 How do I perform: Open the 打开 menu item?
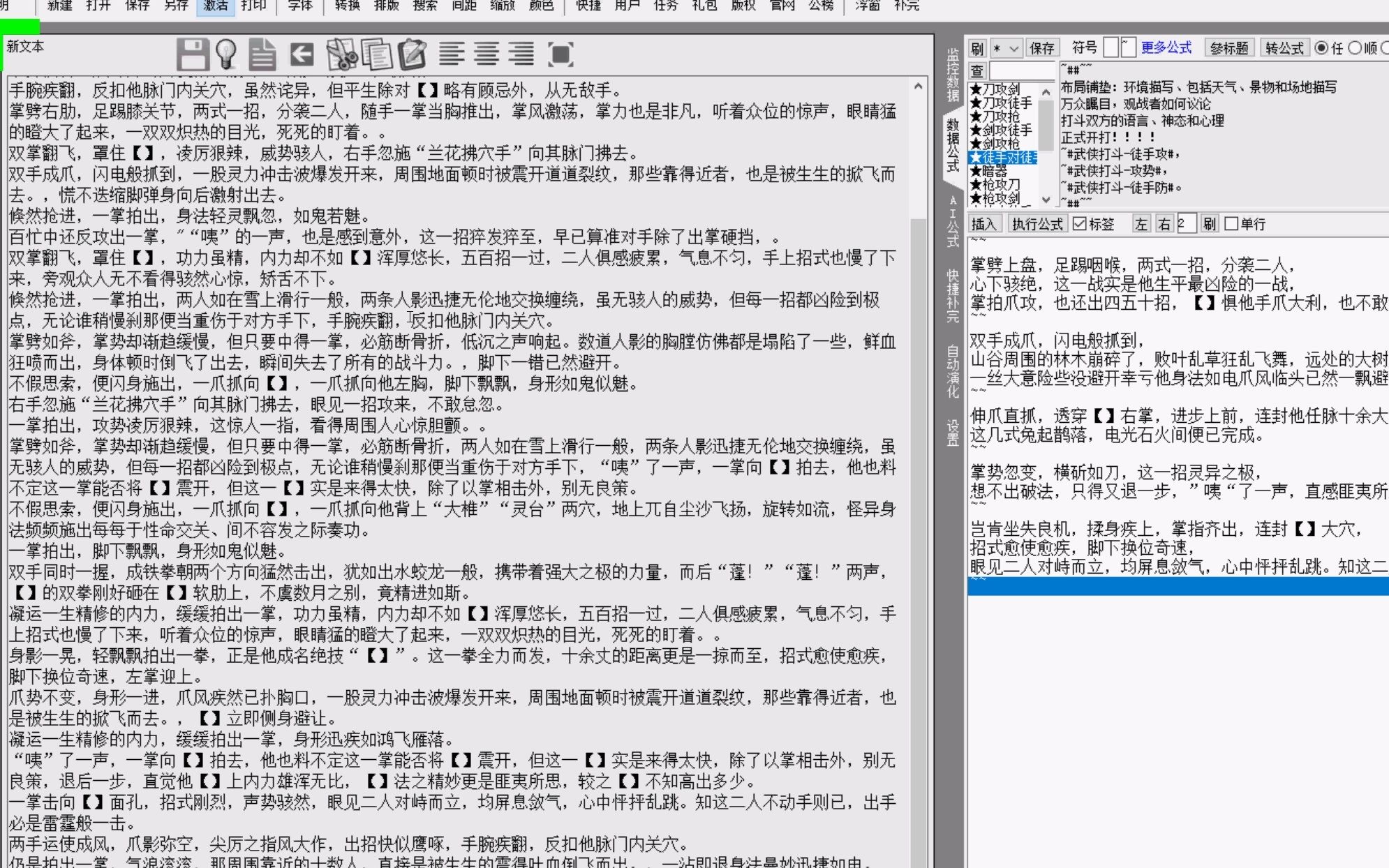(98, 6)
